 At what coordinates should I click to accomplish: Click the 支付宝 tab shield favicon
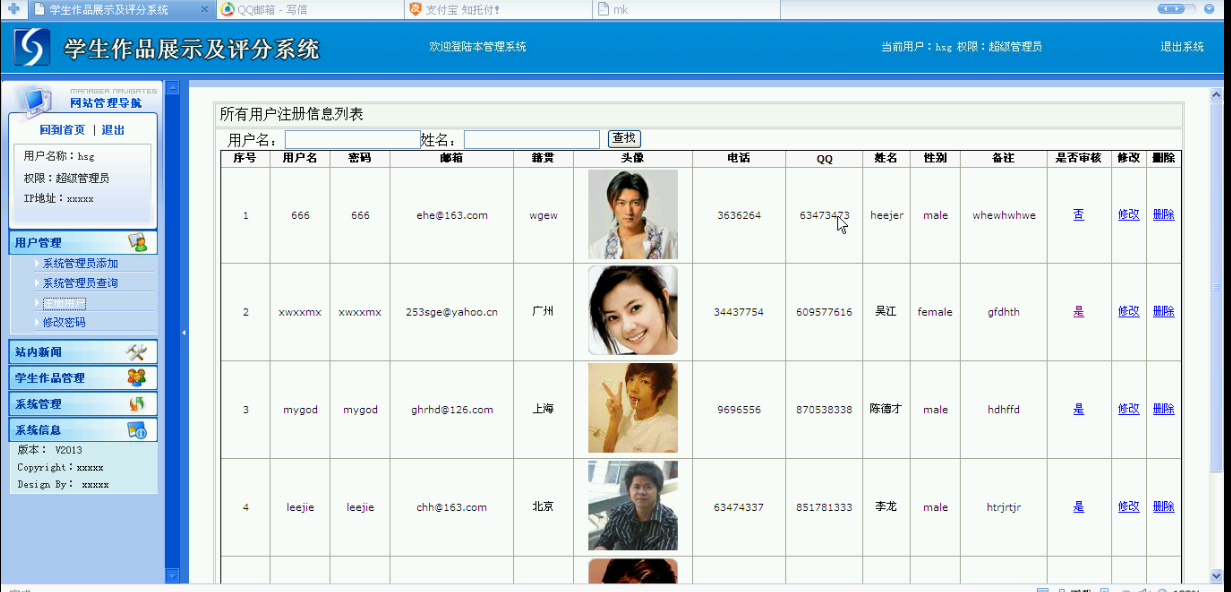(x=415, y=9)
